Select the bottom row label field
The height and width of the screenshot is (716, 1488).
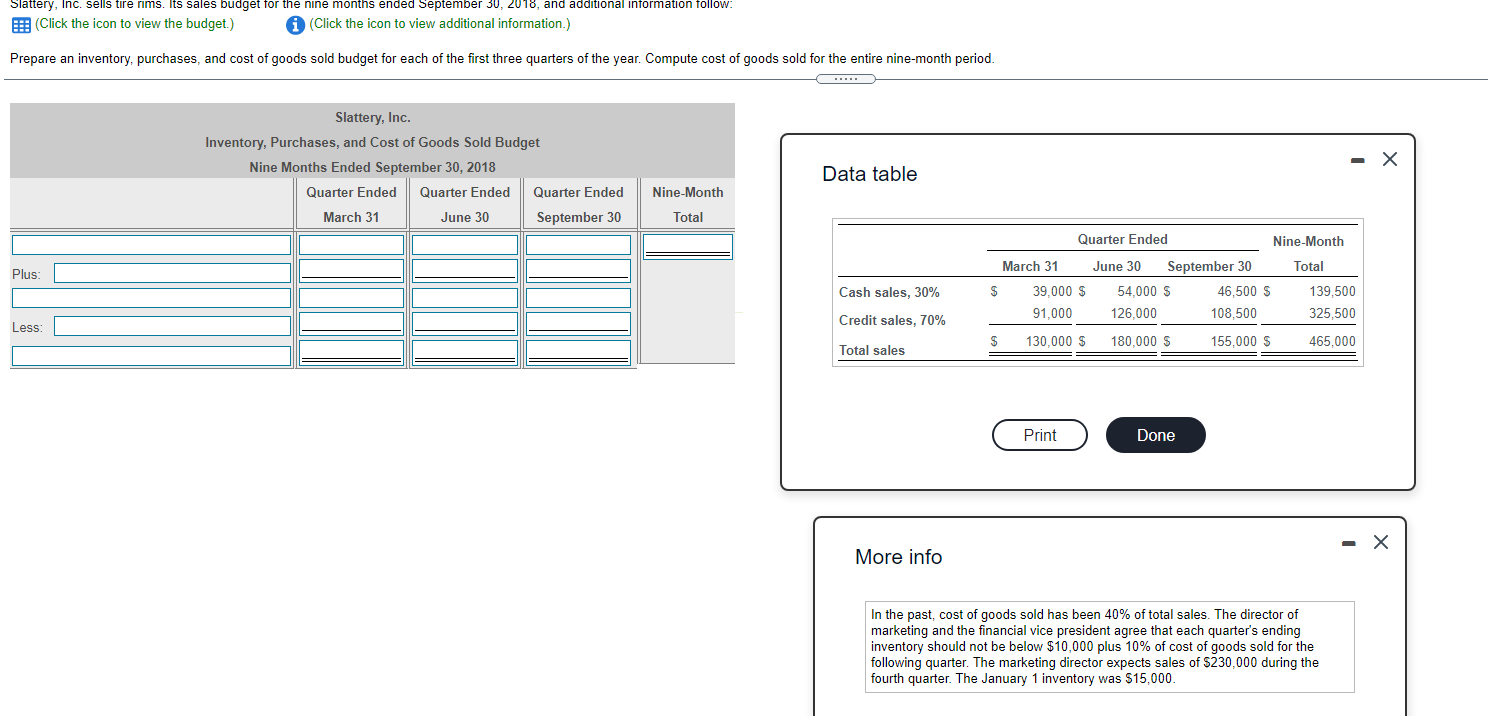tap(152, 355)
